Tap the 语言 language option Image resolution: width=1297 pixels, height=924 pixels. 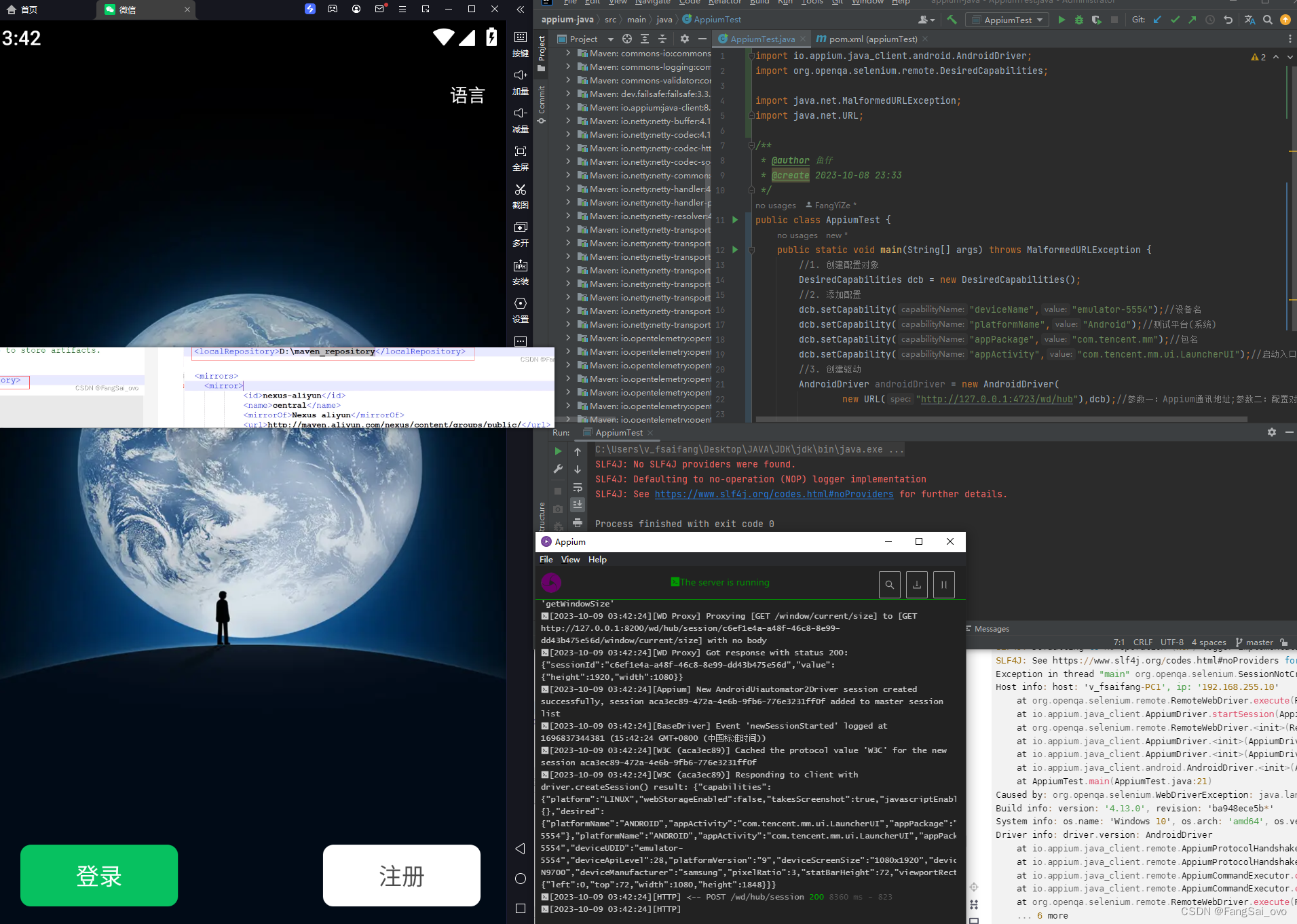tap(468, 96)
